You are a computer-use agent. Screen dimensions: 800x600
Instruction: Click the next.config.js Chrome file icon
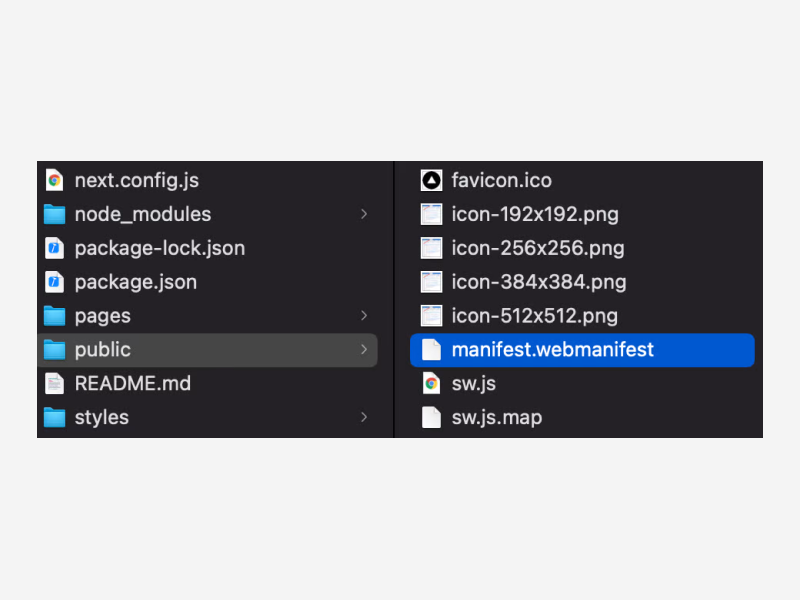[x=54, y=180]
